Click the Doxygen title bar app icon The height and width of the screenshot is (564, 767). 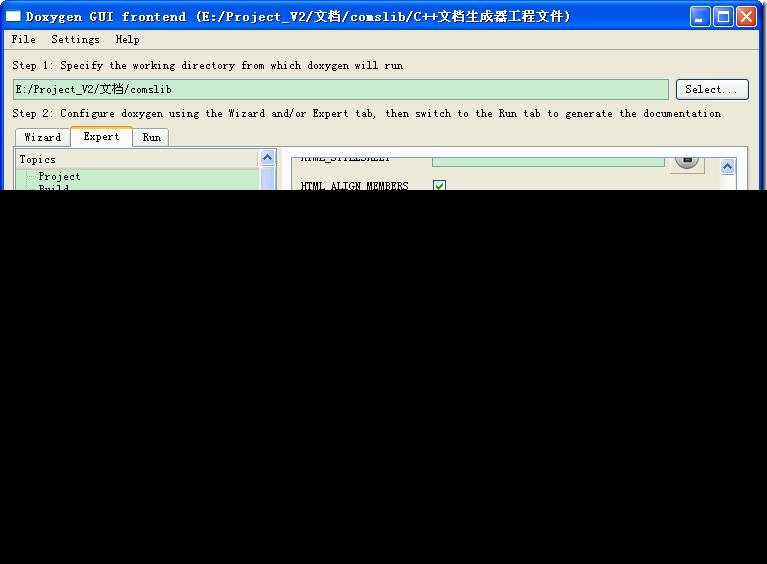click(x=13, y=16)
